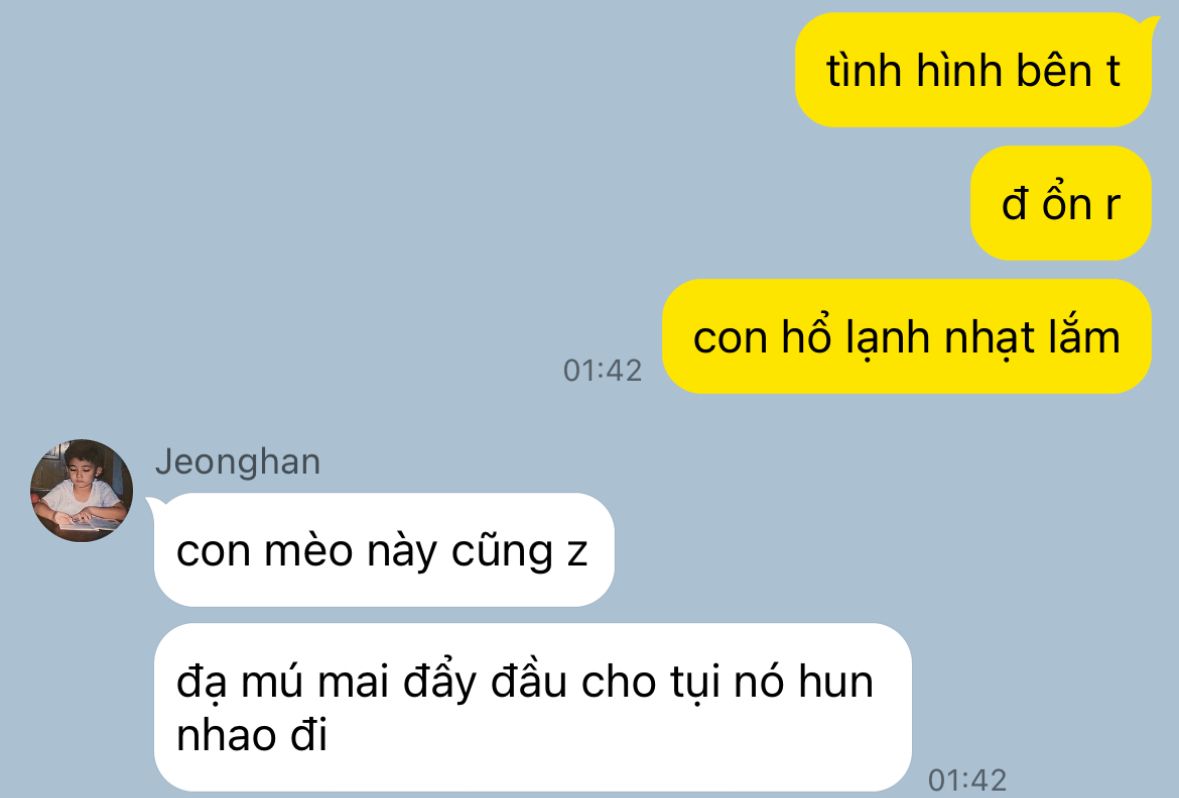Click the word "hun" in the long message
Screen dimensions: 1179x798
pos(835,681)
